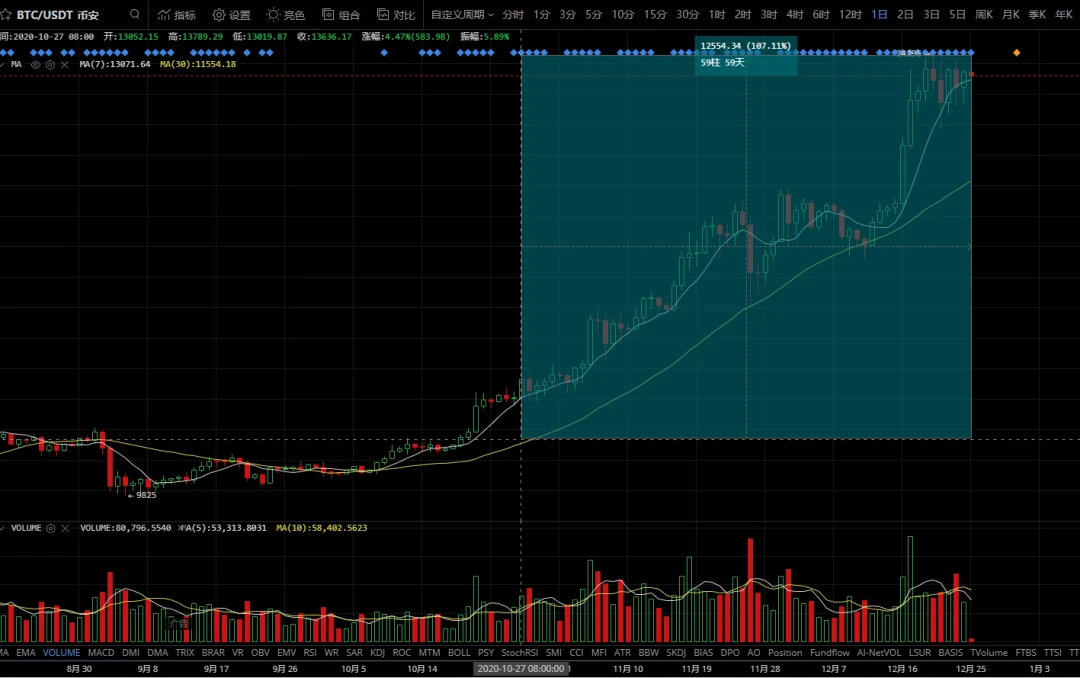Switch to 季K quarterly candles
The height and width of the screenshot is (678, 1080).
pyautogui.click(x=1037, y=14)
